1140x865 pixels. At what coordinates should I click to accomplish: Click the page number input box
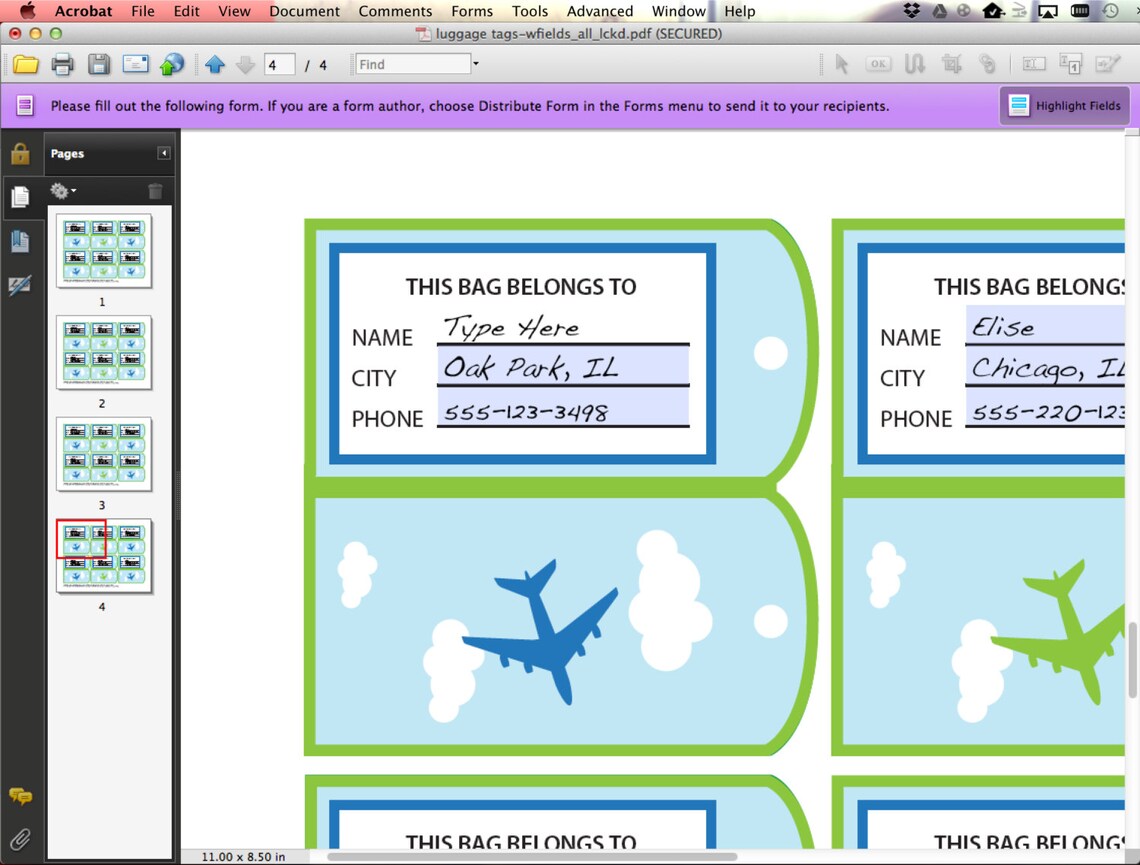[x=279, y=65]
